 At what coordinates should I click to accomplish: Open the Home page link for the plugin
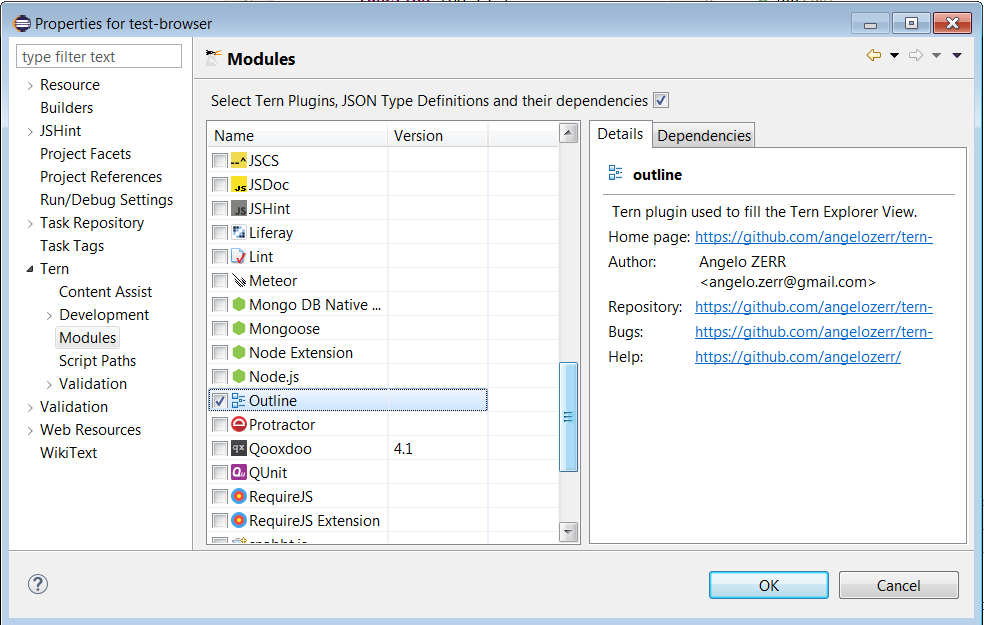point(813,237)
